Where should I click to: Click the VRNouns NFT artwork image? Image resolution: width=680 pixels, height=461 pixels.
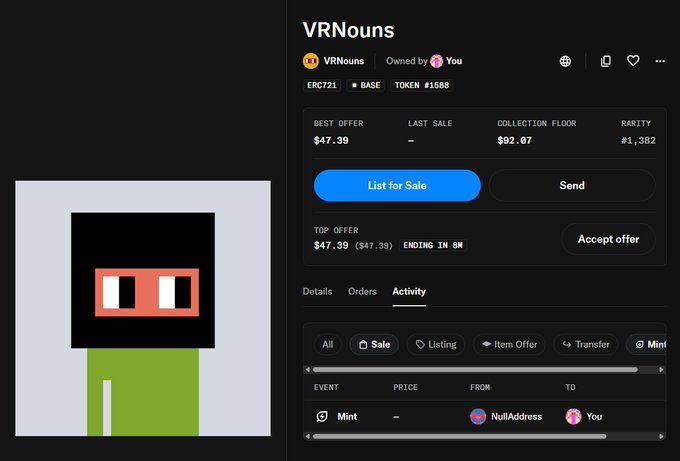143,308
